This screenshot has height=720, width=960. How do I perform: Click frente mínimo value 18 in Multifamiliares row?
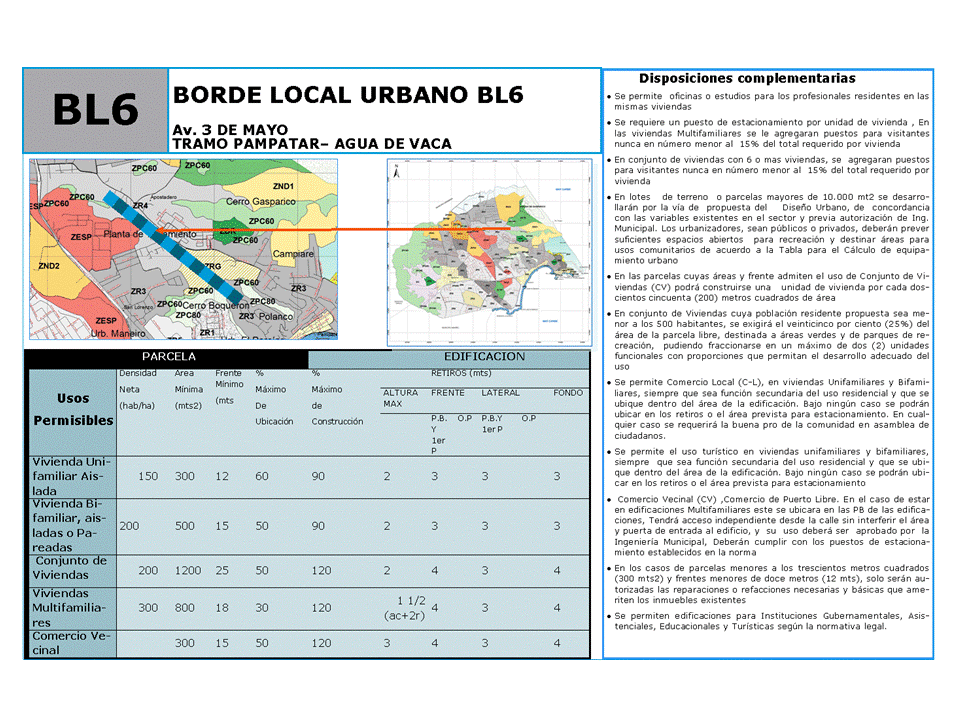pyautogui.click(x=222, y=608)
